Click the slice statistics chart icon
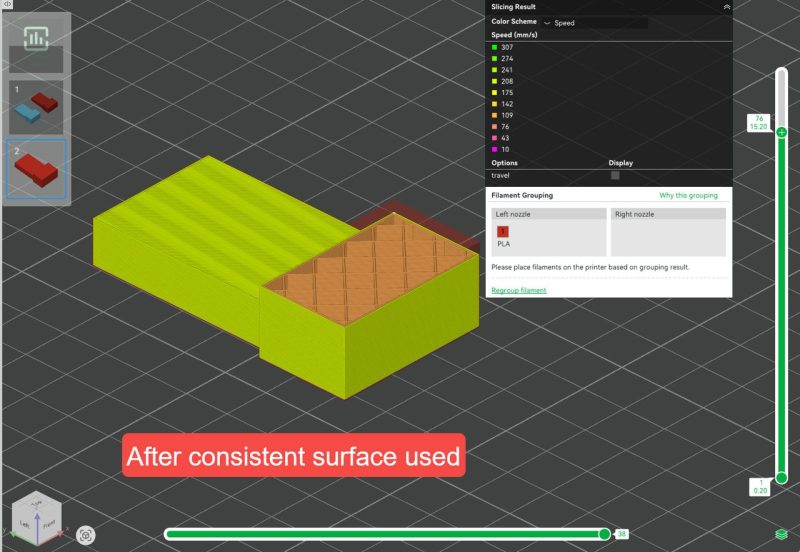The image size is (800, 552). tap(37, 41)
